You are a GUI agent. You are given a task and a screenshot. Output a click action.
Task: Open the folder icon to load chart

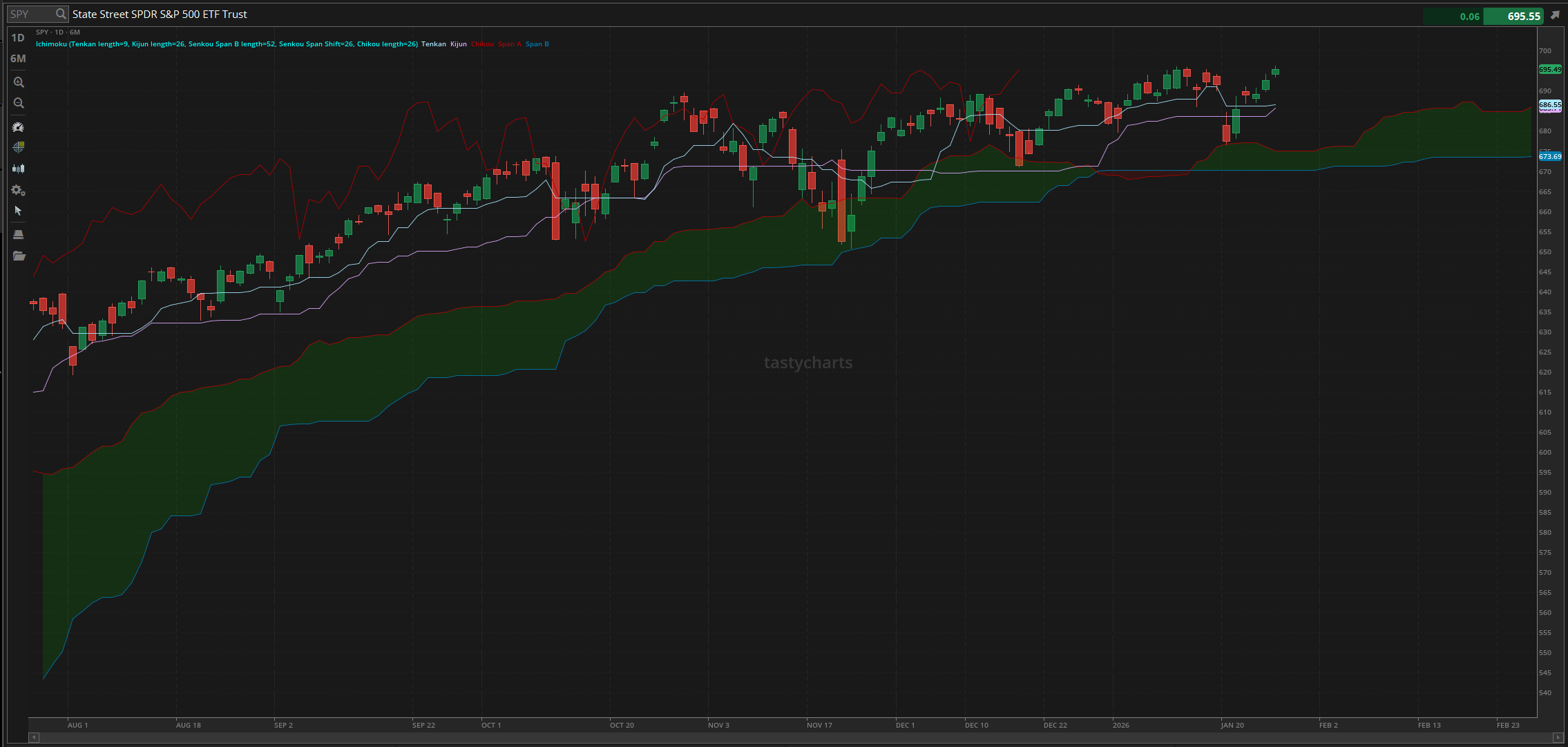tap(19, 256)
